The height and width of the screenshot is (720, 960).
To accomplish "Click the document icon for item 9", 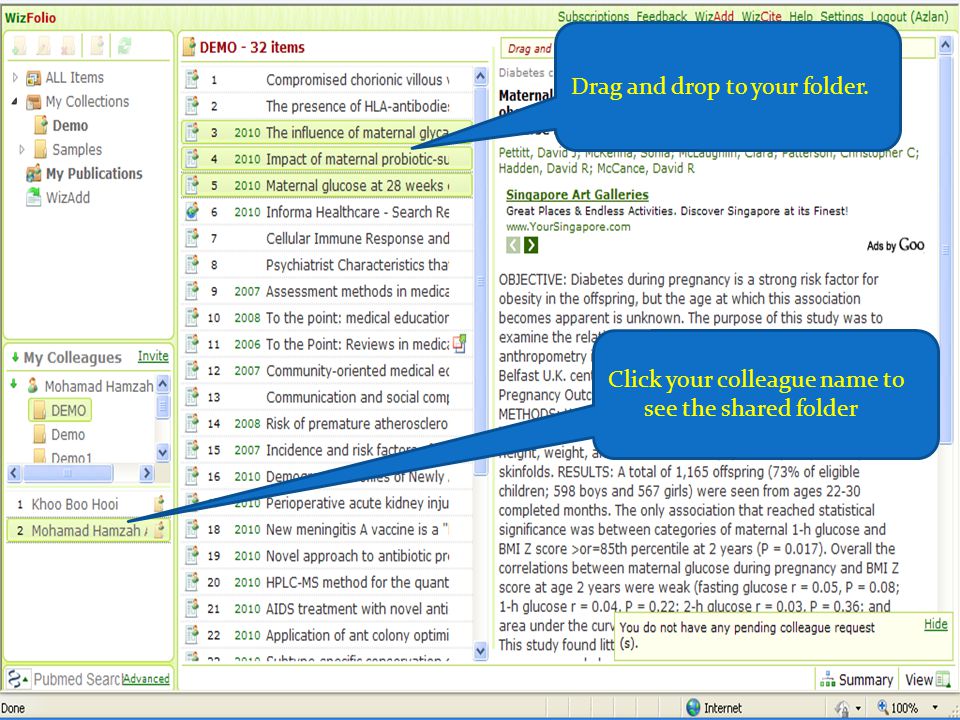I will pyautogui.click(x=192, y=291).
